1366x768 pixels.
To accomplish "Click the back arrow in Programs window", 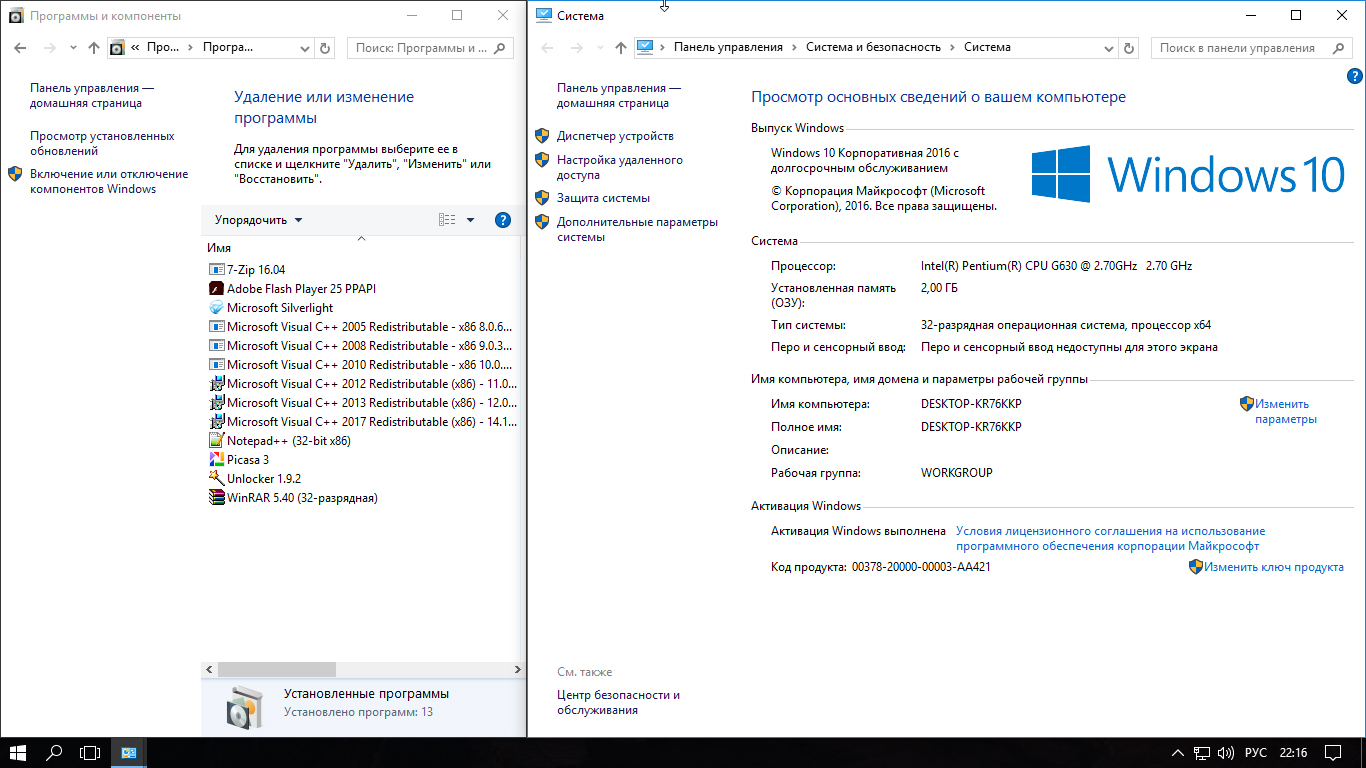I will click(x=20, y=48).
